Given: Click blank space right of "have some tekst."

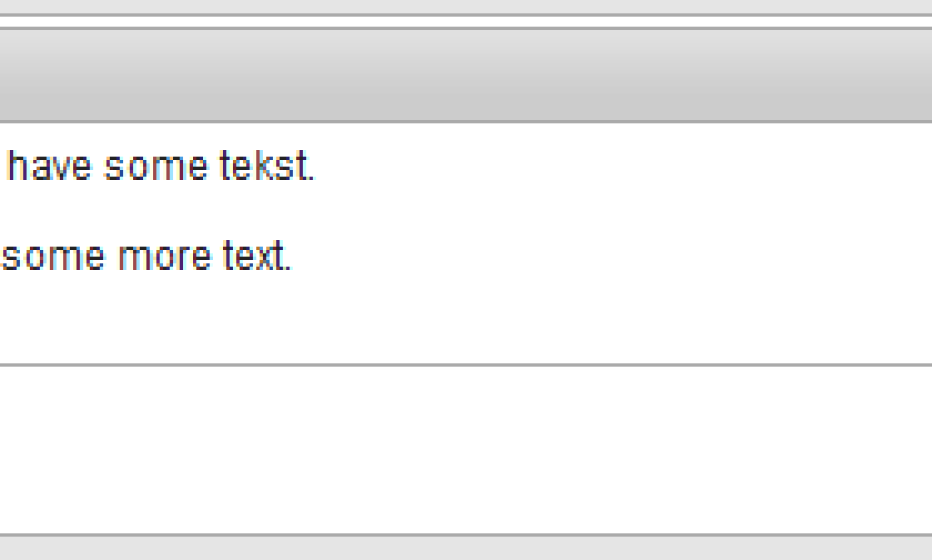Looking at the screenshot, I should coord(620,168).
